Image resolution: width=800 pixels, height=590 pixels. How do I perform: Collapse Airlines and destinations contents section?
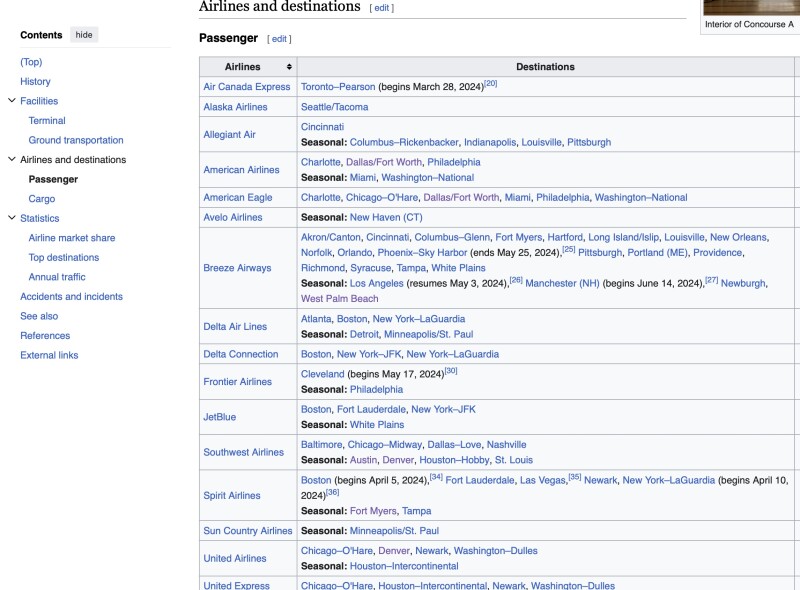tap(11, 160)
